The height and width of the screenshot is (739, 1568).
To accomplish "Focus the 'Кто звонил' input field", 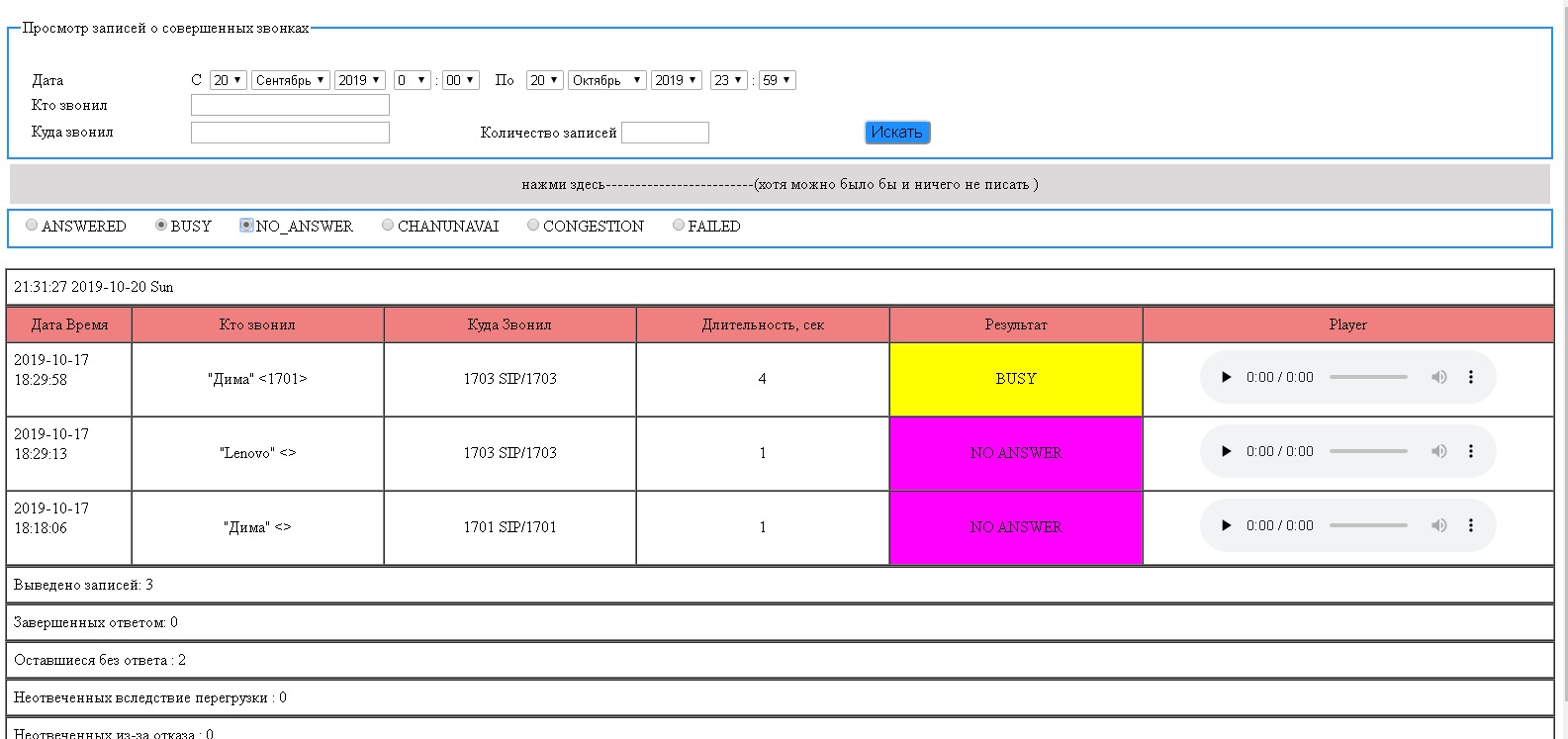I will [x=290, y=105].
